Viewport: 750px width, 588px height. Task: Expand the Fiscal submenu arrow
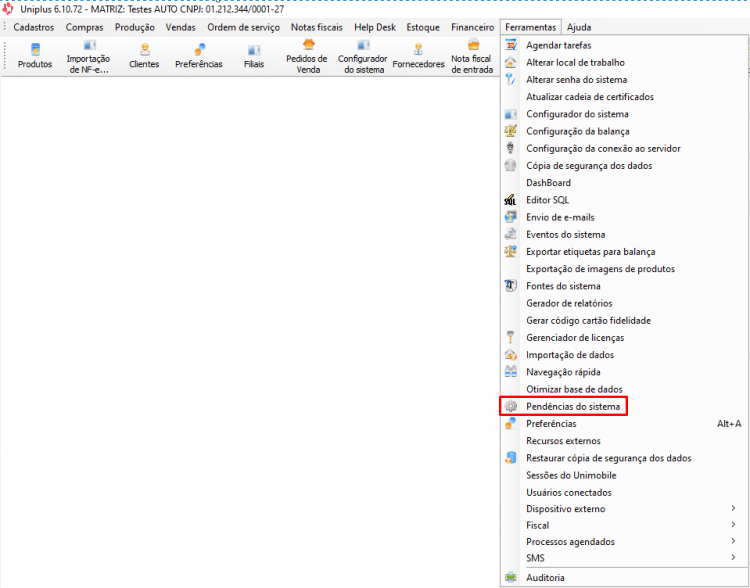click(733, 525)
